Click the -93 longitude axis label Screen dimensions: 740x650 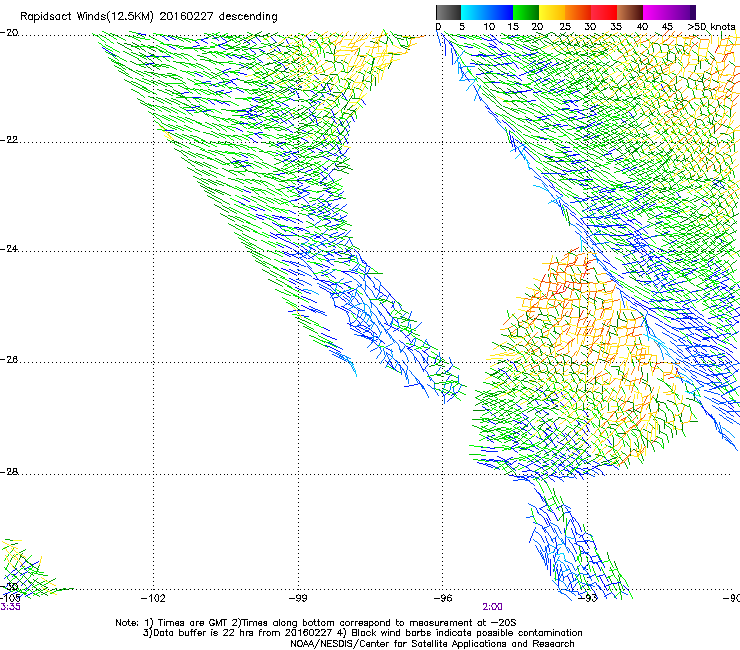[x=588, y=599]
